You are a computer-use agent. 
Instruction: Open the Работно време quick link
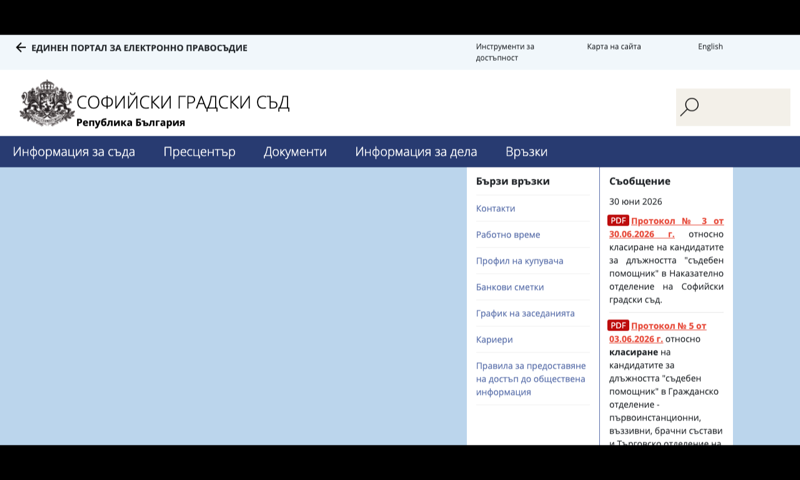[508, 235]
